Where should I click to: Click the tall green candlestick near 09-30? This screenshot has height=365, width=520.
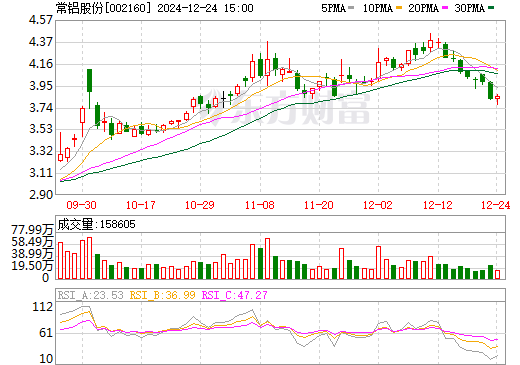pyautogui.click(x=89, y=88)
